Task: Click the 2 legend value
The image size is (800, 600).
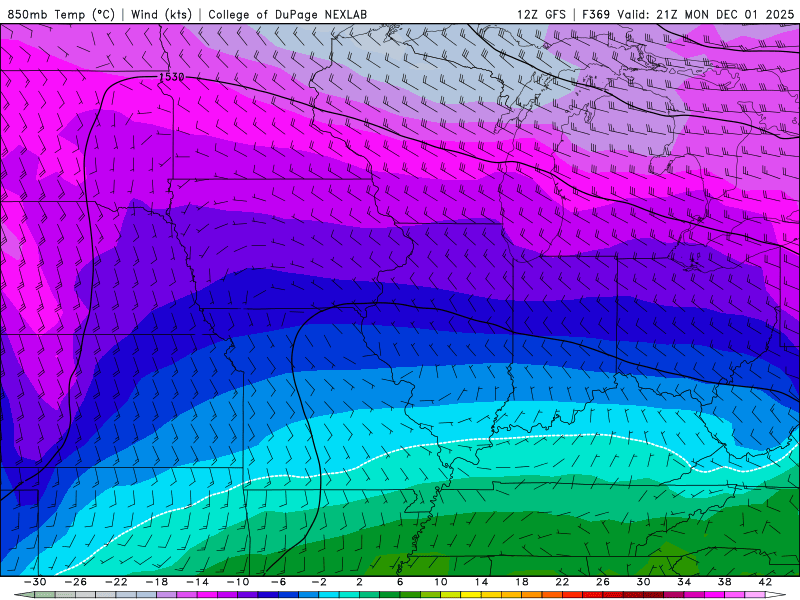Action: click(359, 582)
